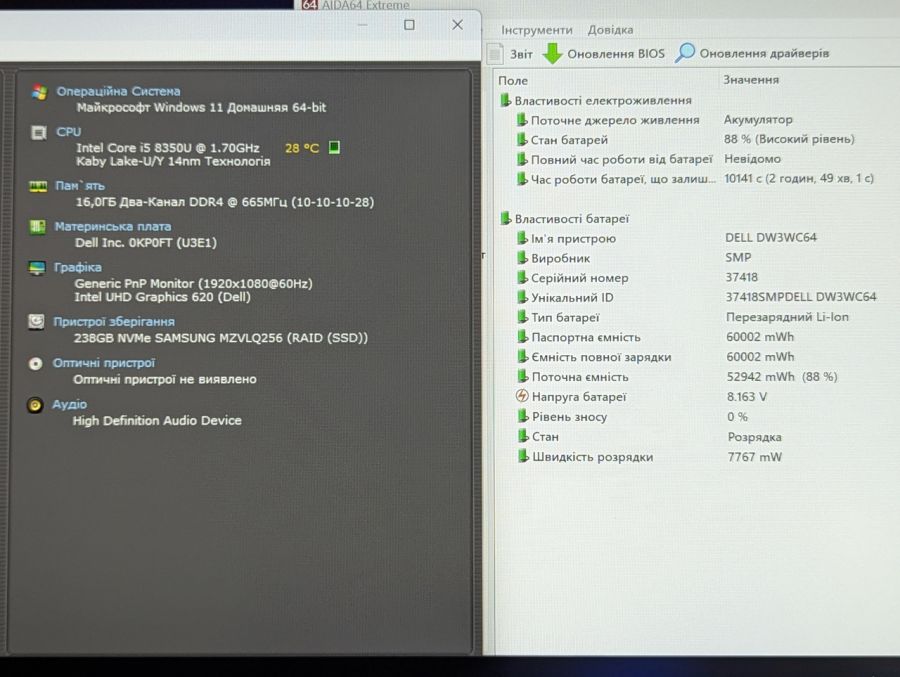The width and height of the screenshot is (900, 677).
Task: Click the magnifier driver update icon
Action: (x=684, y=53)
